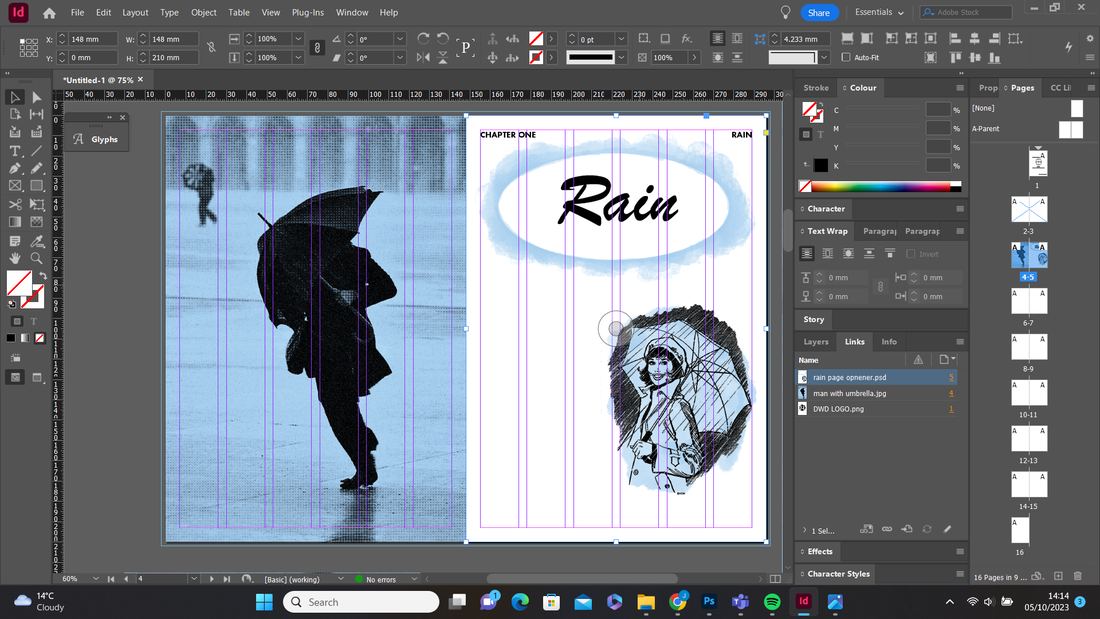Click Edit Original pencil icon
1100x619 pixels.
pos(947,529)
